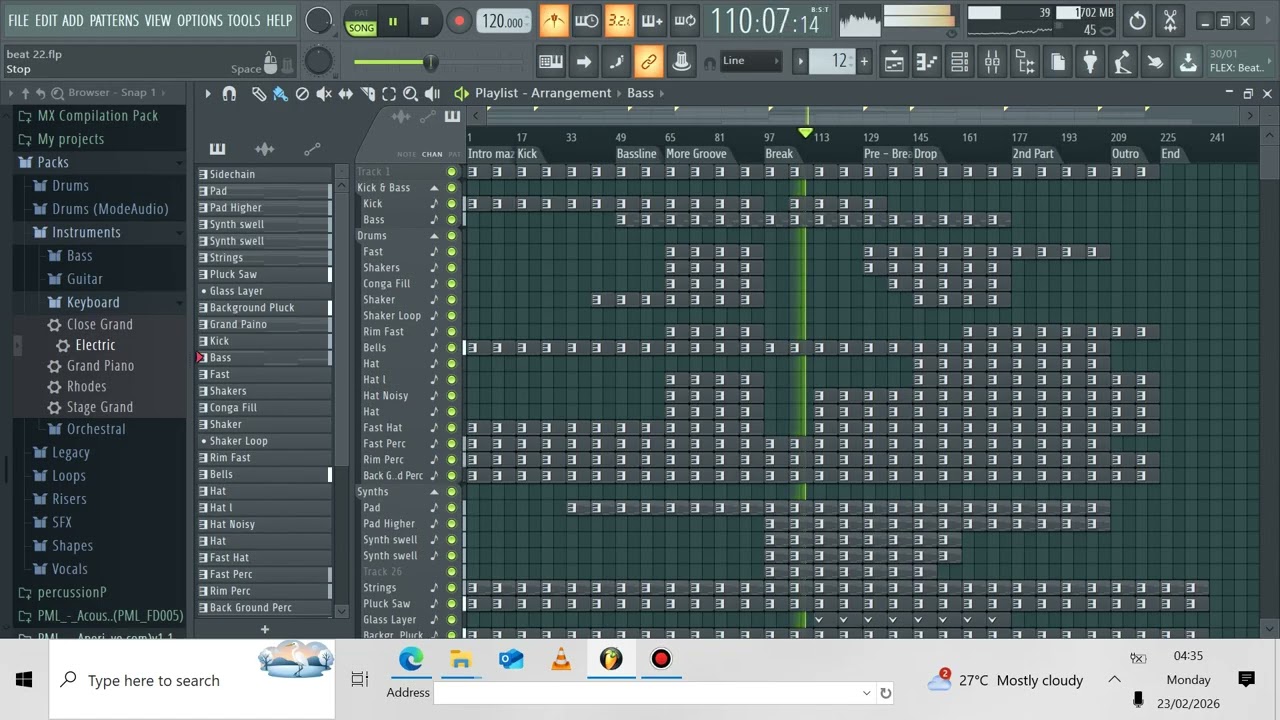Toggle link to controller chain icon
1280x720 pixels.
[649, 62]
